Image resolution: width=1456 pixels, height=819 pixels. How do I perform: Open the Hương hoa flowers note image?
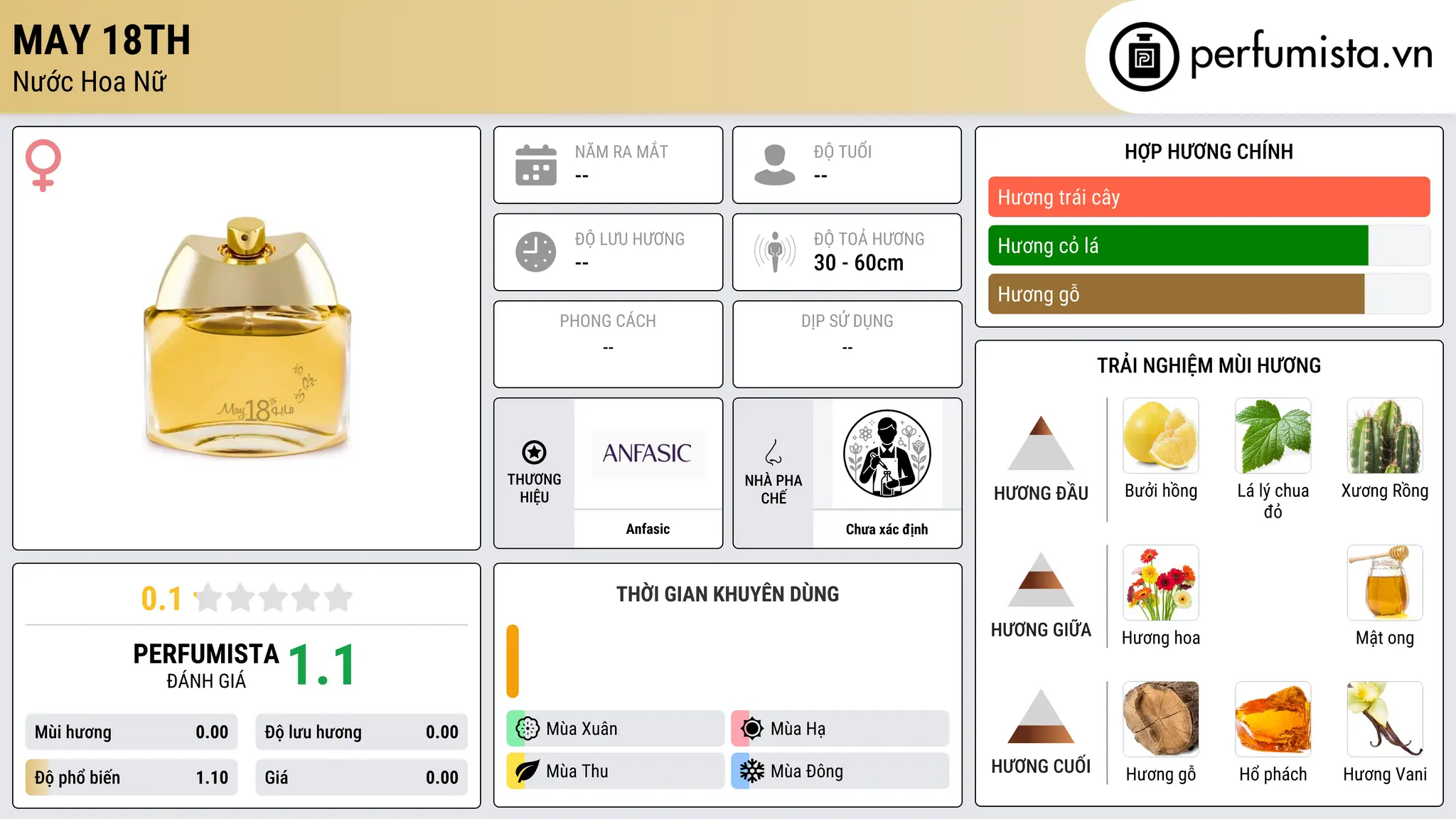1161,583
